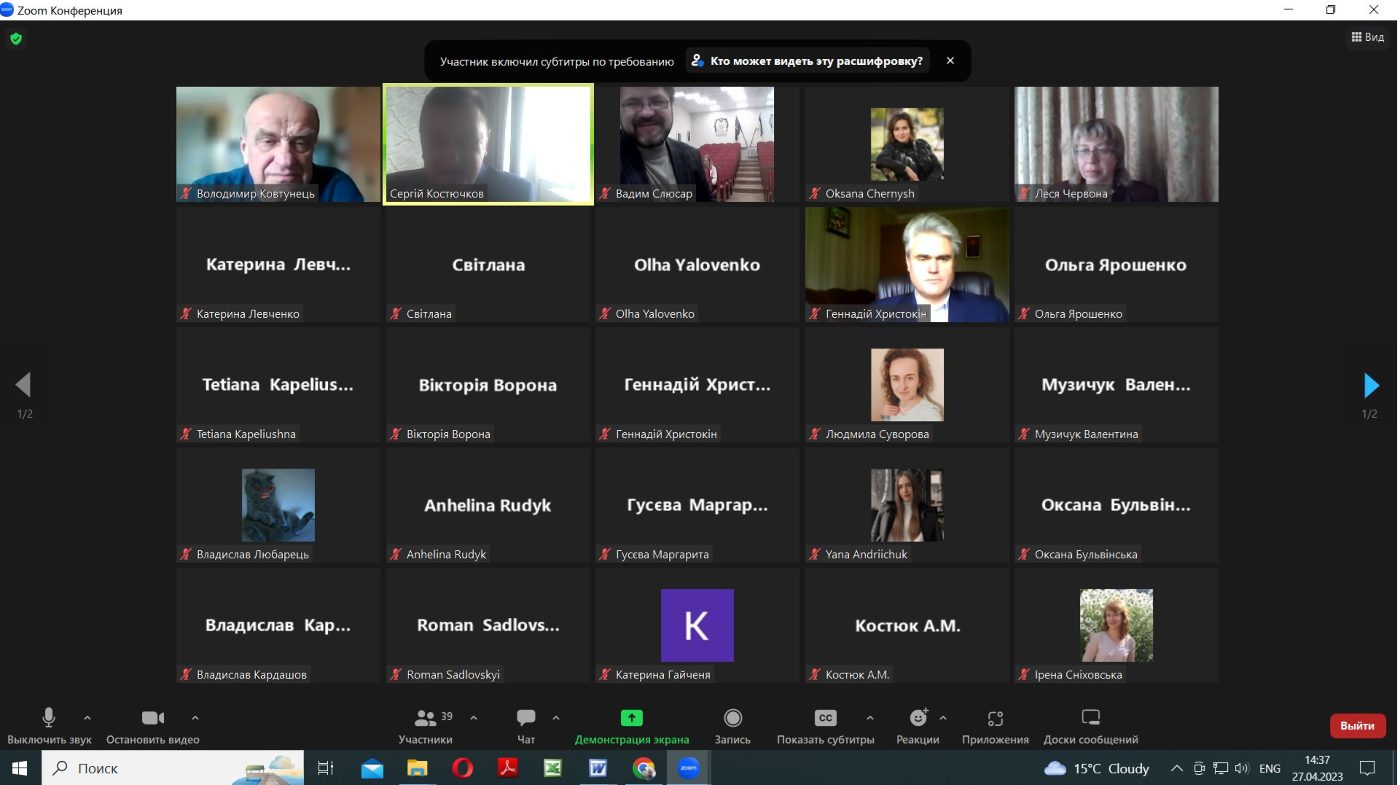Viewport: 1400px width, 785px height.
Task: Click Кто может видеть эту расшифровку
Action: 808,61
